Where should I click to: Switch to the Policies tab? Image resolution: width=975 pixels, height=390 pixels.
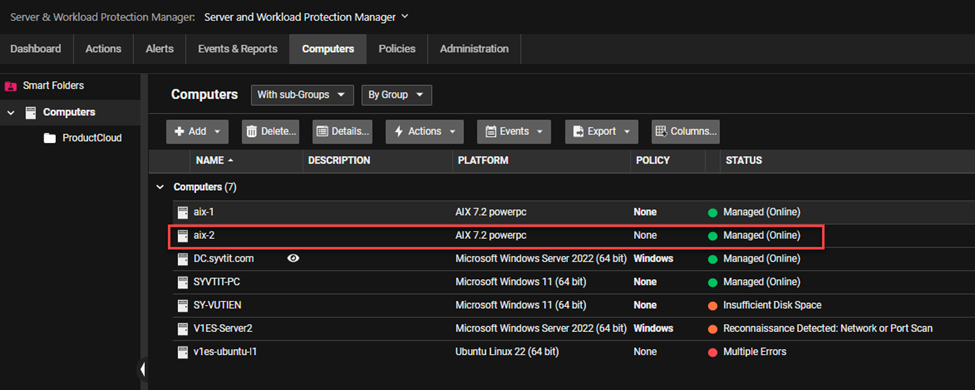(397, 49)
